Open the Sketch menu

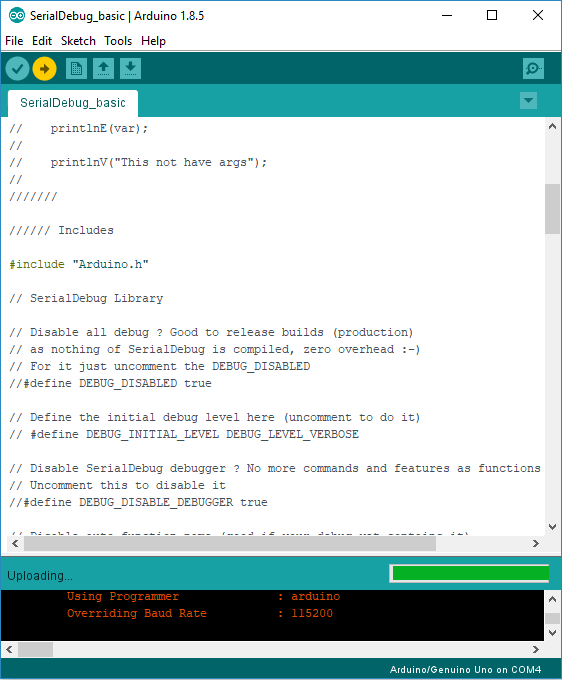[x=78, y=41]
